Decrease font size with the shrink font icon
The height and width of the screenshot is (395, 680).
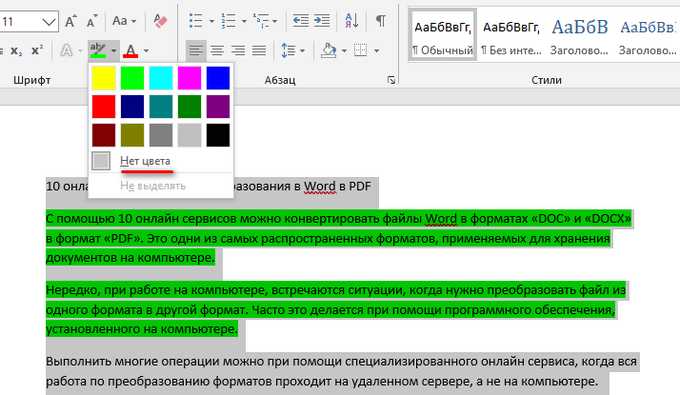(x=92, y=21)
